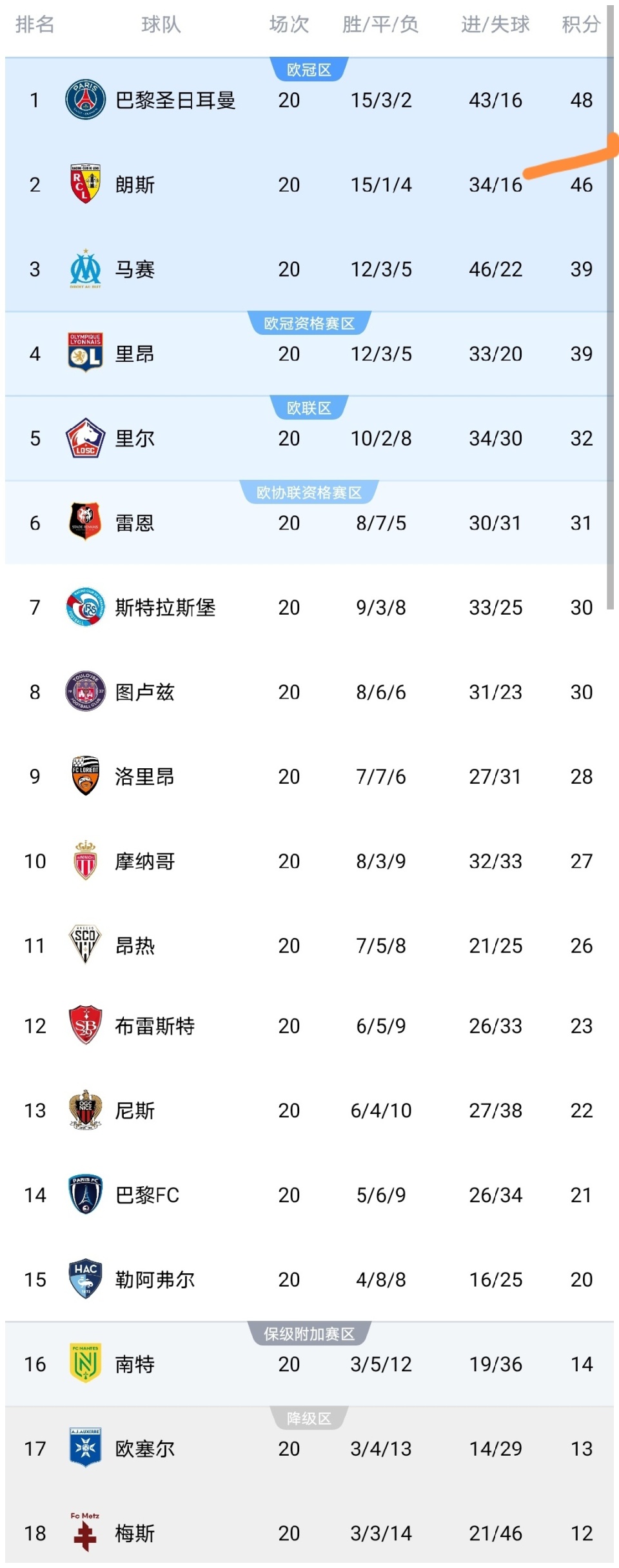Tap the RC Lens team logo
The width and height of the screenshot is (619, 1568).
[85, 184]
